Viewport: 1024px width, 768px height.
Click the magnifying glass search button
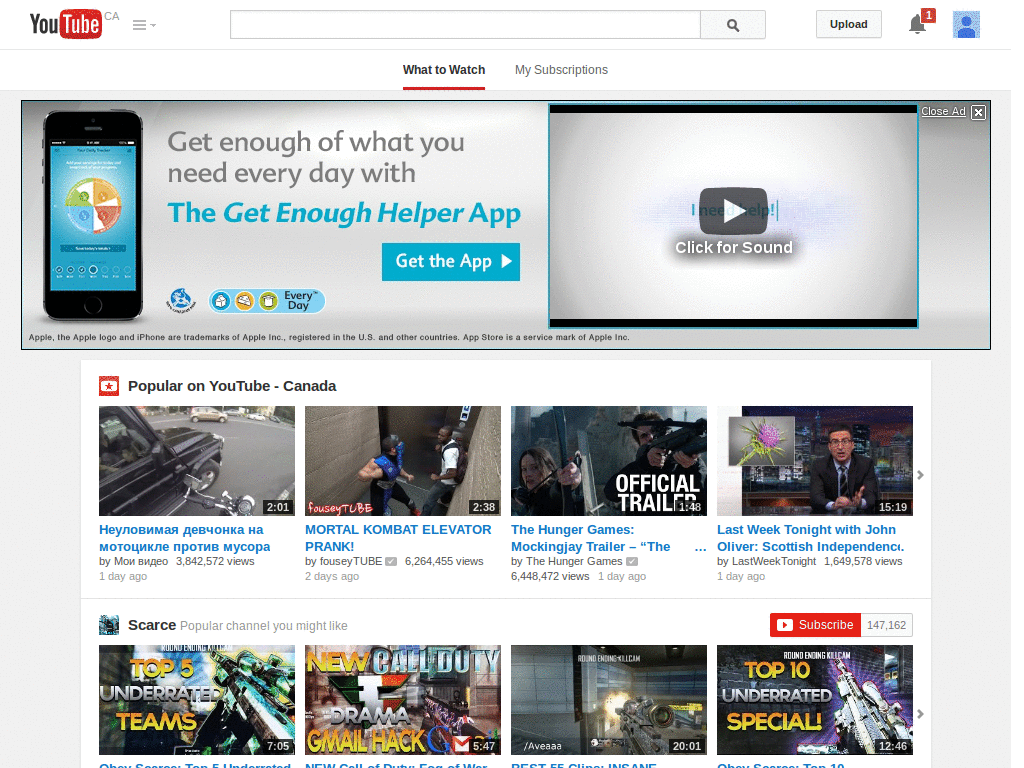(733, 25)
